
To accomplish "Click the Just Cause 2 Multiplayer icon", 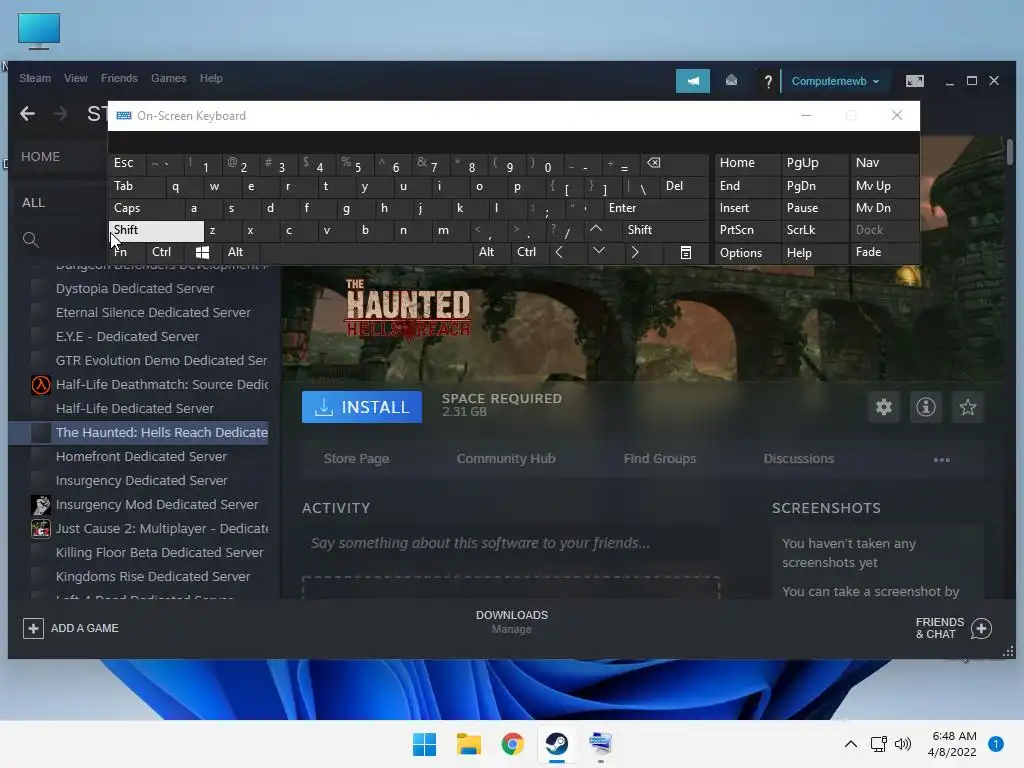I will point(41,528).
